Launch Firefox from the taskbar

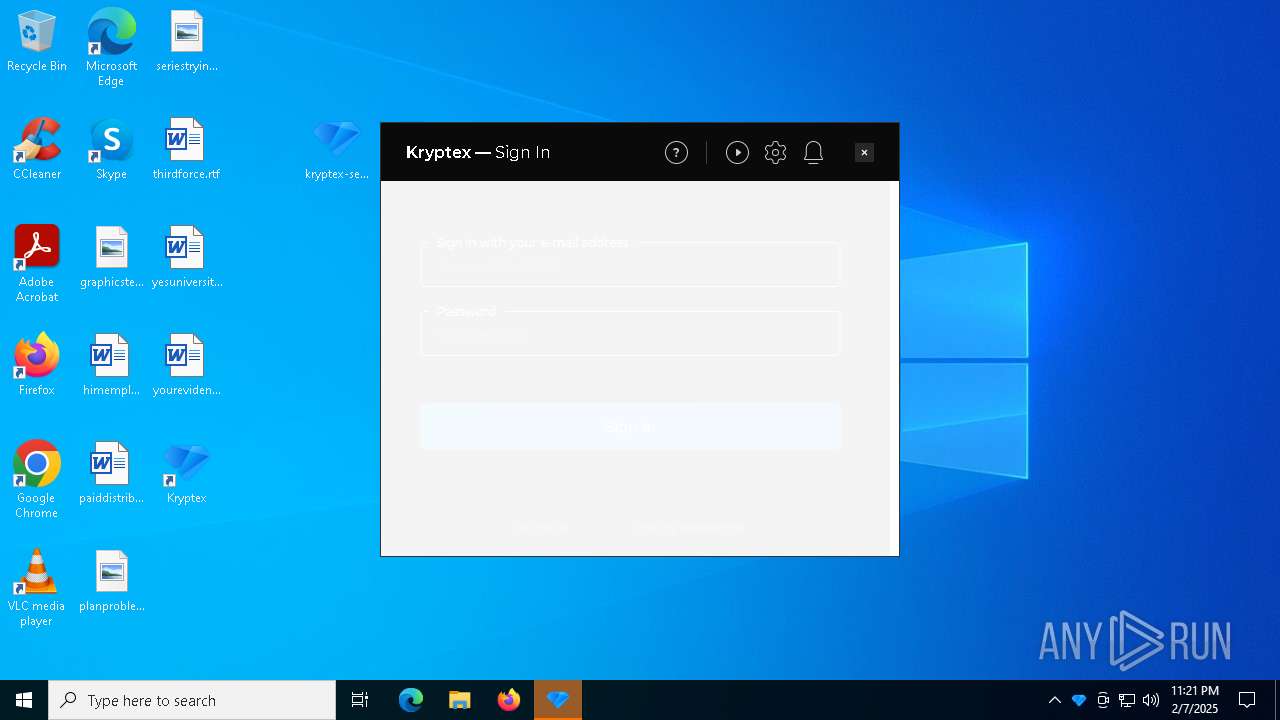tap(509, 700)
